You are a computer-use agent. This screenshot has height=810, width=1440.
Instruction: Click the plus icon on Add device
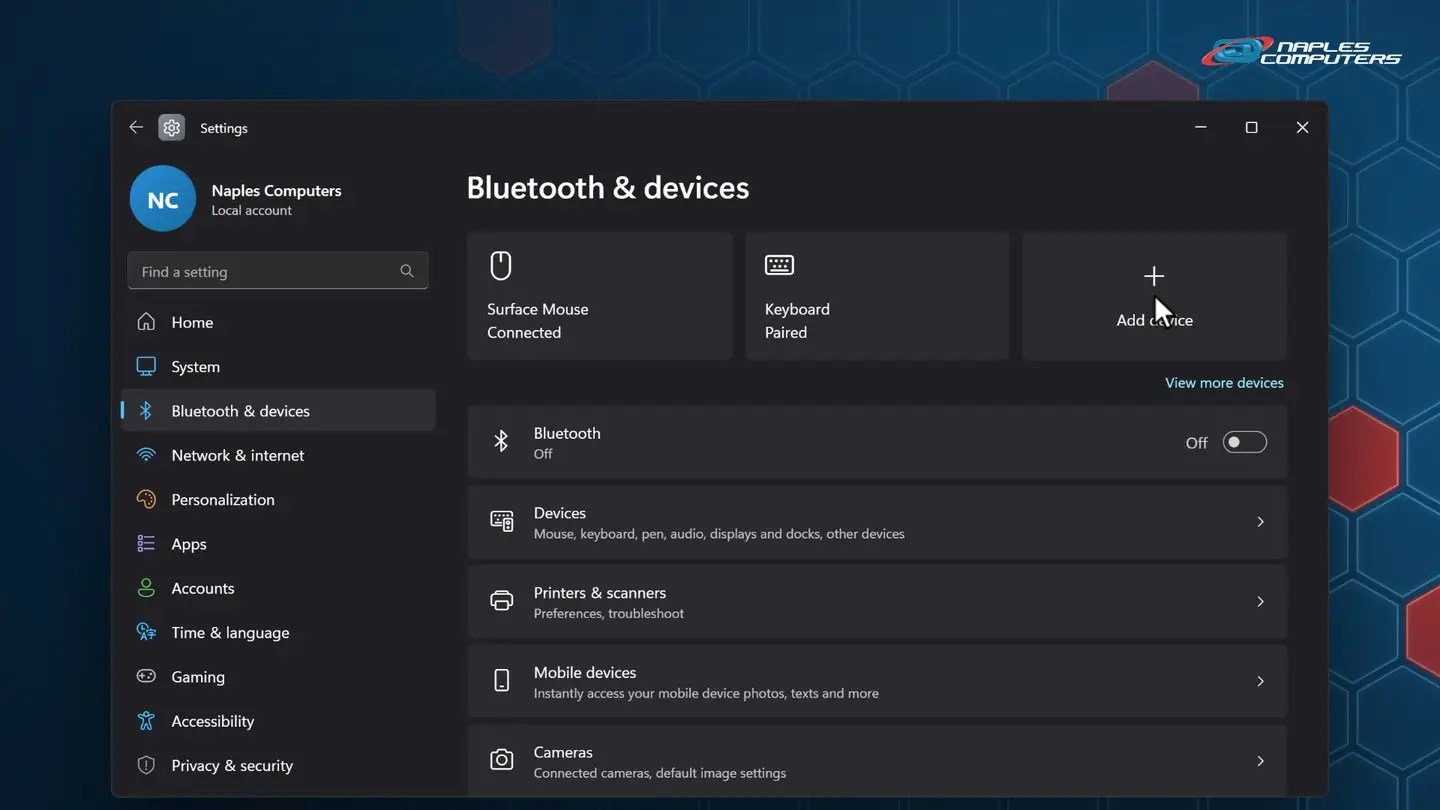pyautogui.click(x=1154, y=276)
